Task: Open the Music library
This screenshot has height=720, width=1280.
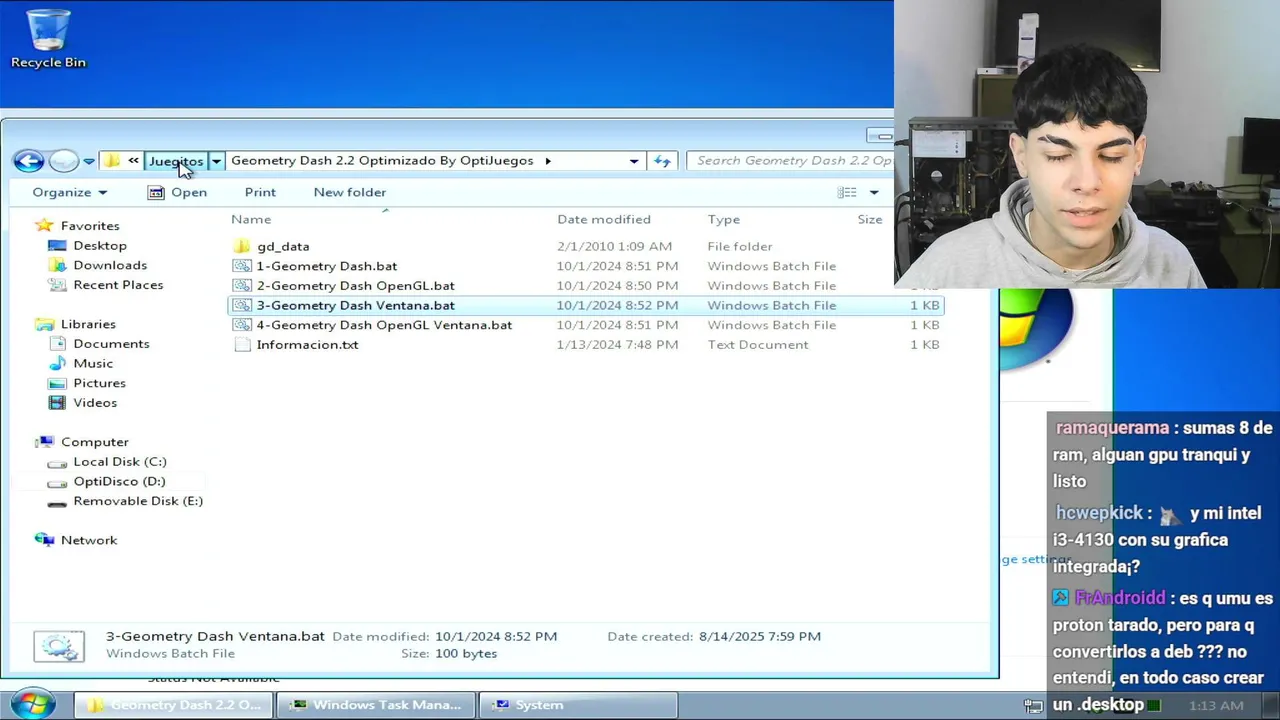Action: [93, 363]
